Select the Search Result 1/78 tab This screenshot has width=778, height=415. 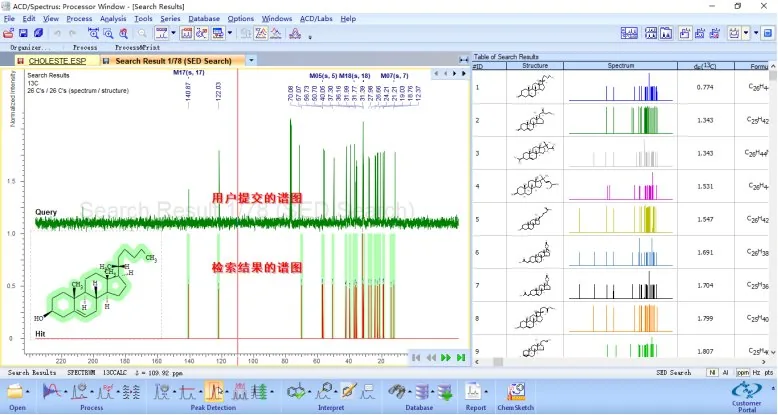pyautogui.click(x=173, y=61)
